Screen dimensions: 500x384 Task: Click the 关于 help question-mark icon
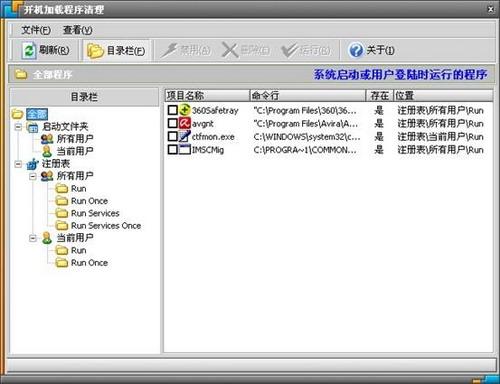click(x=356, y=50)
